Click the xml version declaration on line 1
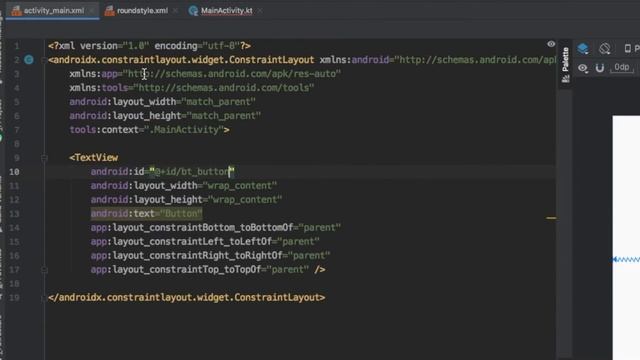Screen dimensions: 640x360 pyautogui.click(x=149, y=46)
